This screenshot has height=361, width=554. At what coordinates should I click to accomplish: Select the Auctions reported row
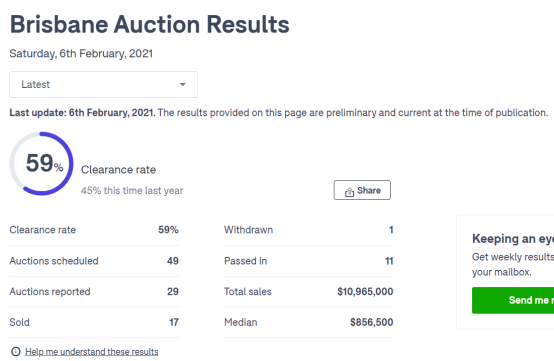click(x=94, y=292)
